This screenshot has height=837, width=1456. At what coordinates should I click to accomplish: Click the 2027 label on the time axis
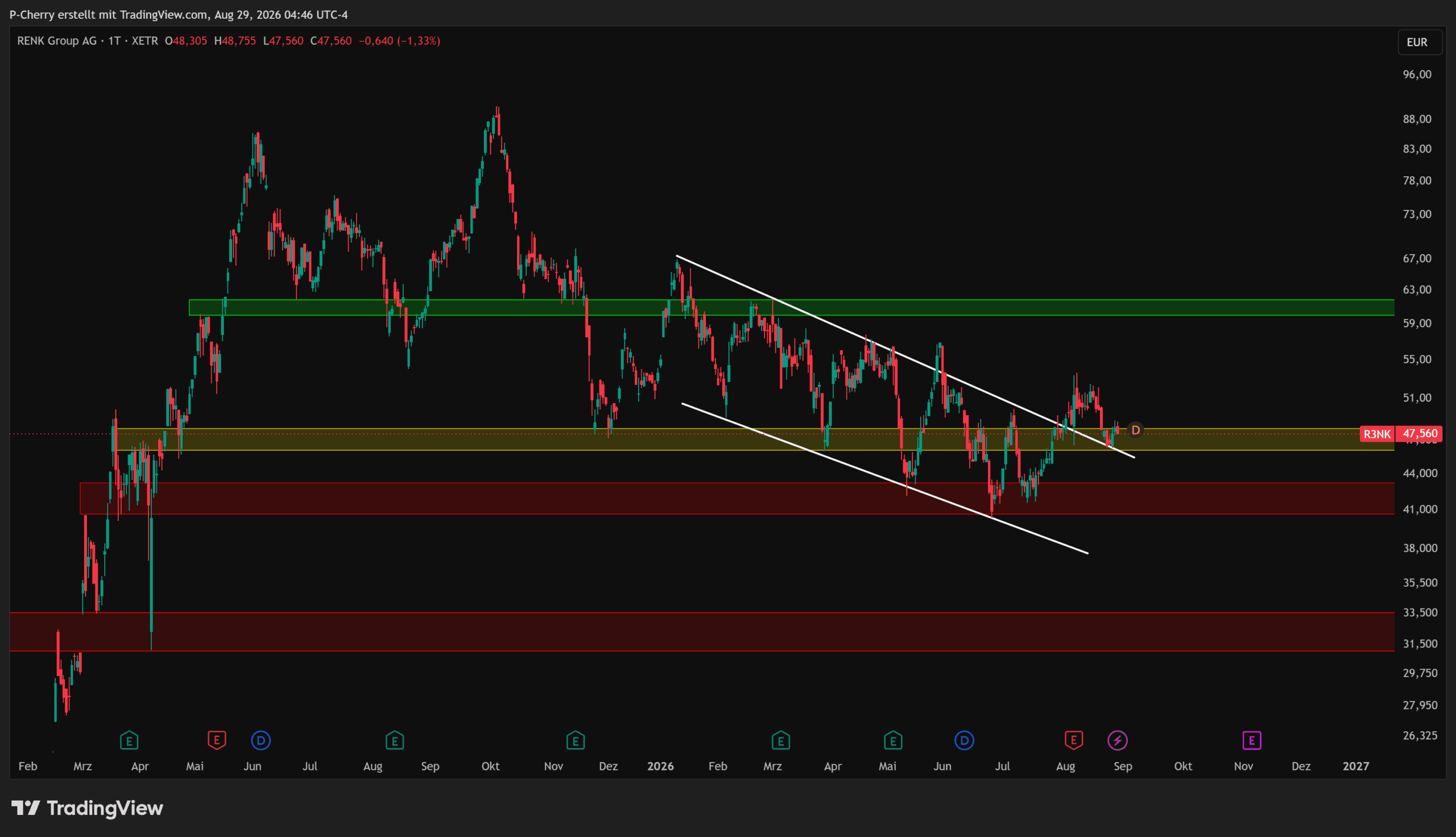[x=1355, y=766]
